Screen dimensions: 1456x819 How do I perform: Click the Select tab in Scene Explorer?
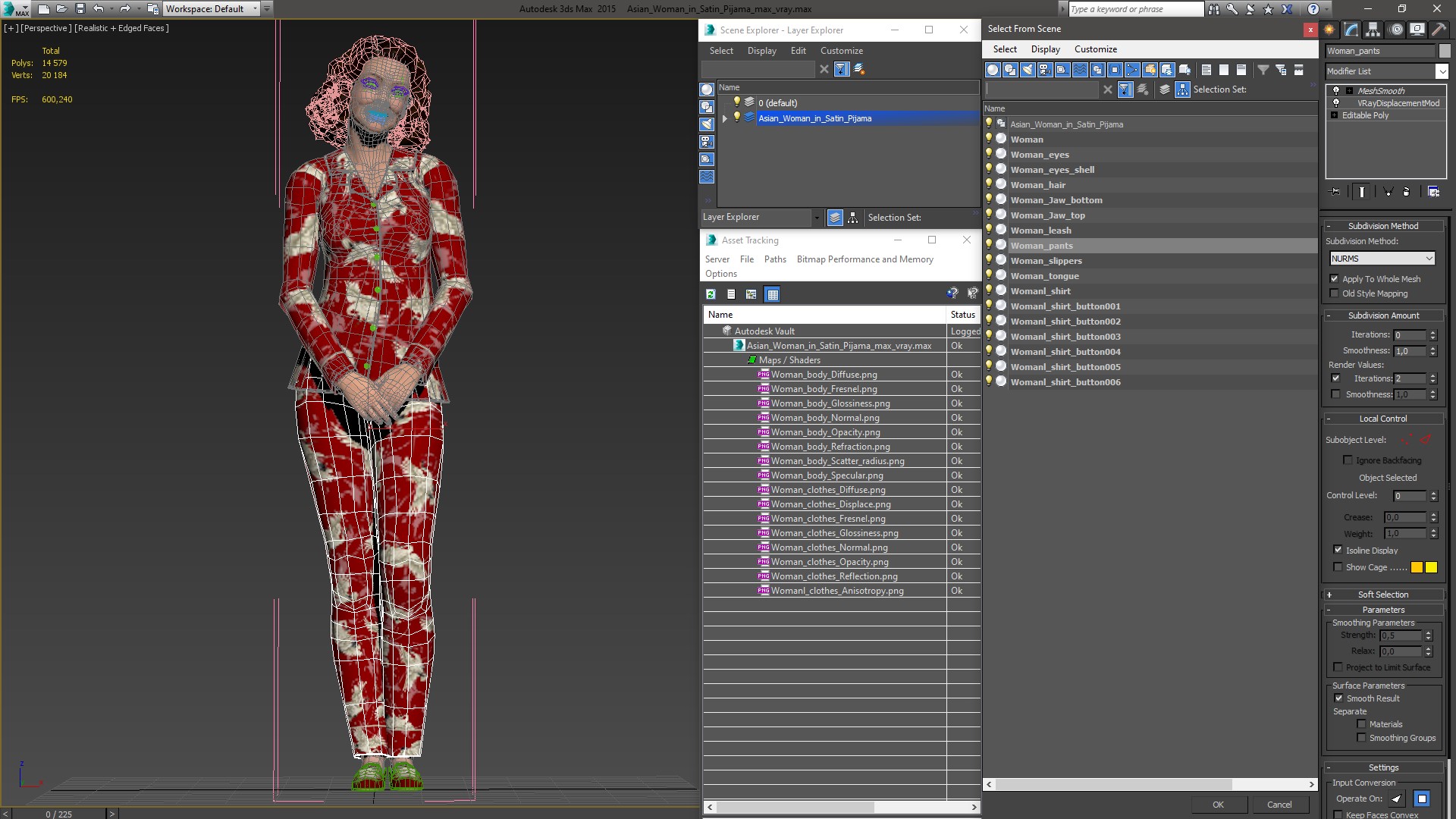(x=721, y=50)
